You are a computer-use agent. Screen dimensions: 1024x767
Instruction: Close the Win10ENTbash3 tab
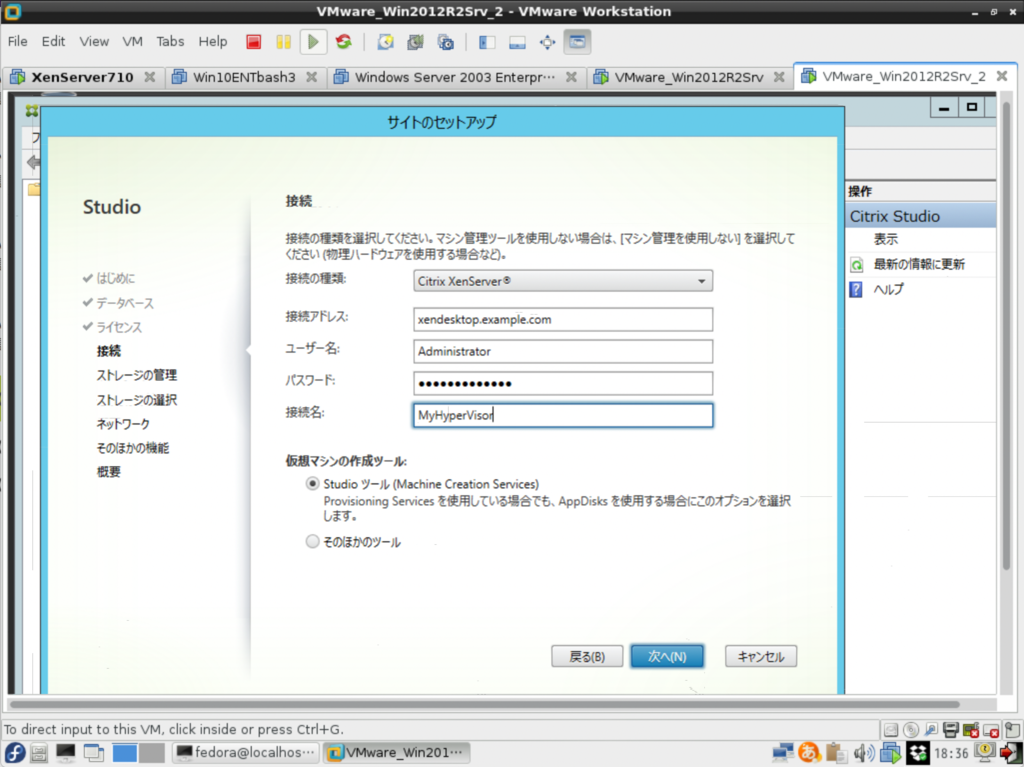(x=312, y=77)
